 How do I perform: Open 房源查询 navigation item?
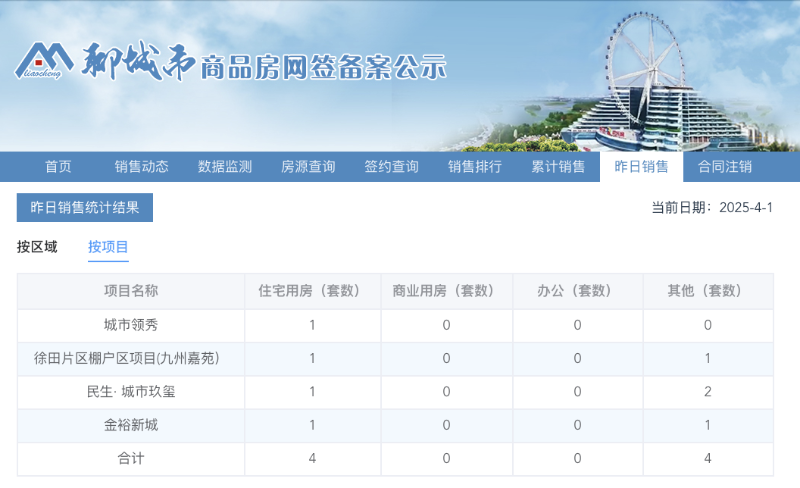pyautogui.click(x=308, y=166)
